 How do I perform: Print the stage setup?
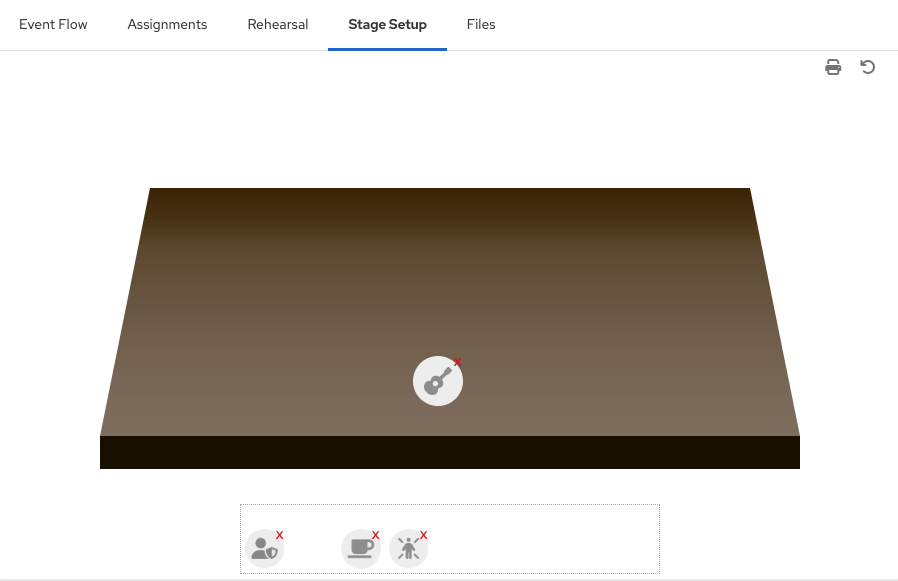tap(833, 67)
